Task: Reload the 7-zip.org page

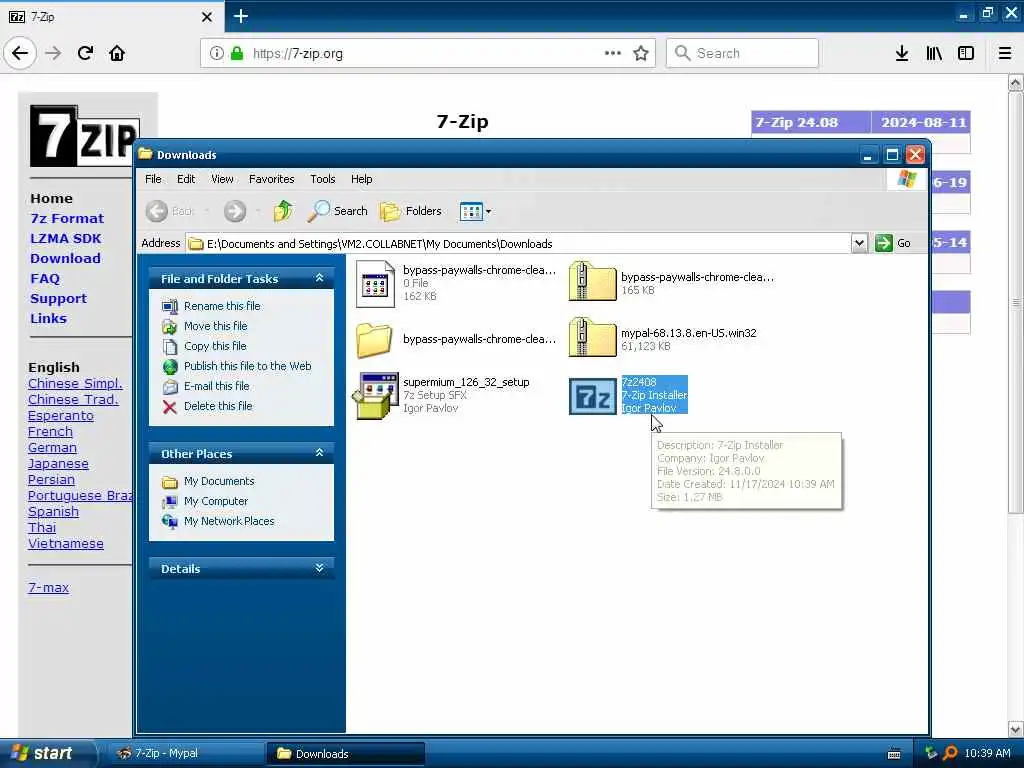Action: pyautogui.click(x=85, y=53)
